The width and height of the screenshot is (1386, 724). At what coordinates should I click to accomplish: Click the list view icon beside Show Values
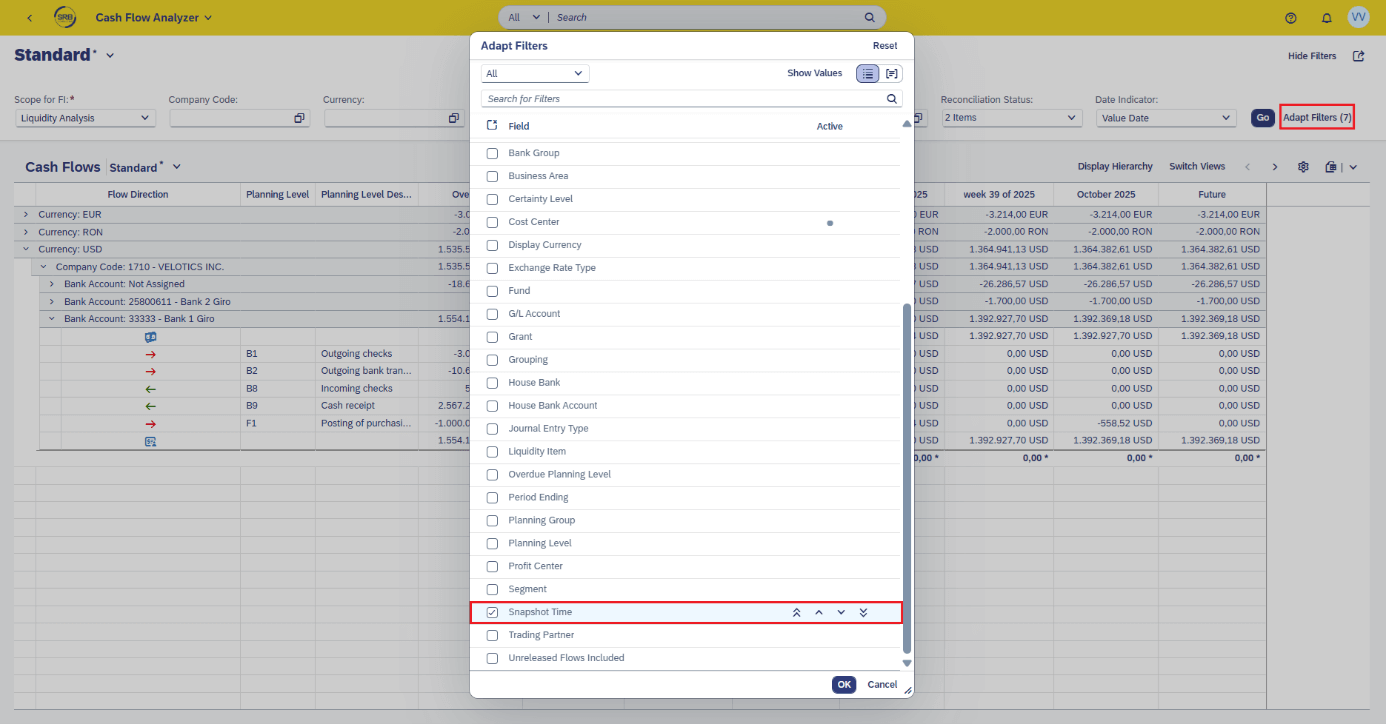point(867,74)
